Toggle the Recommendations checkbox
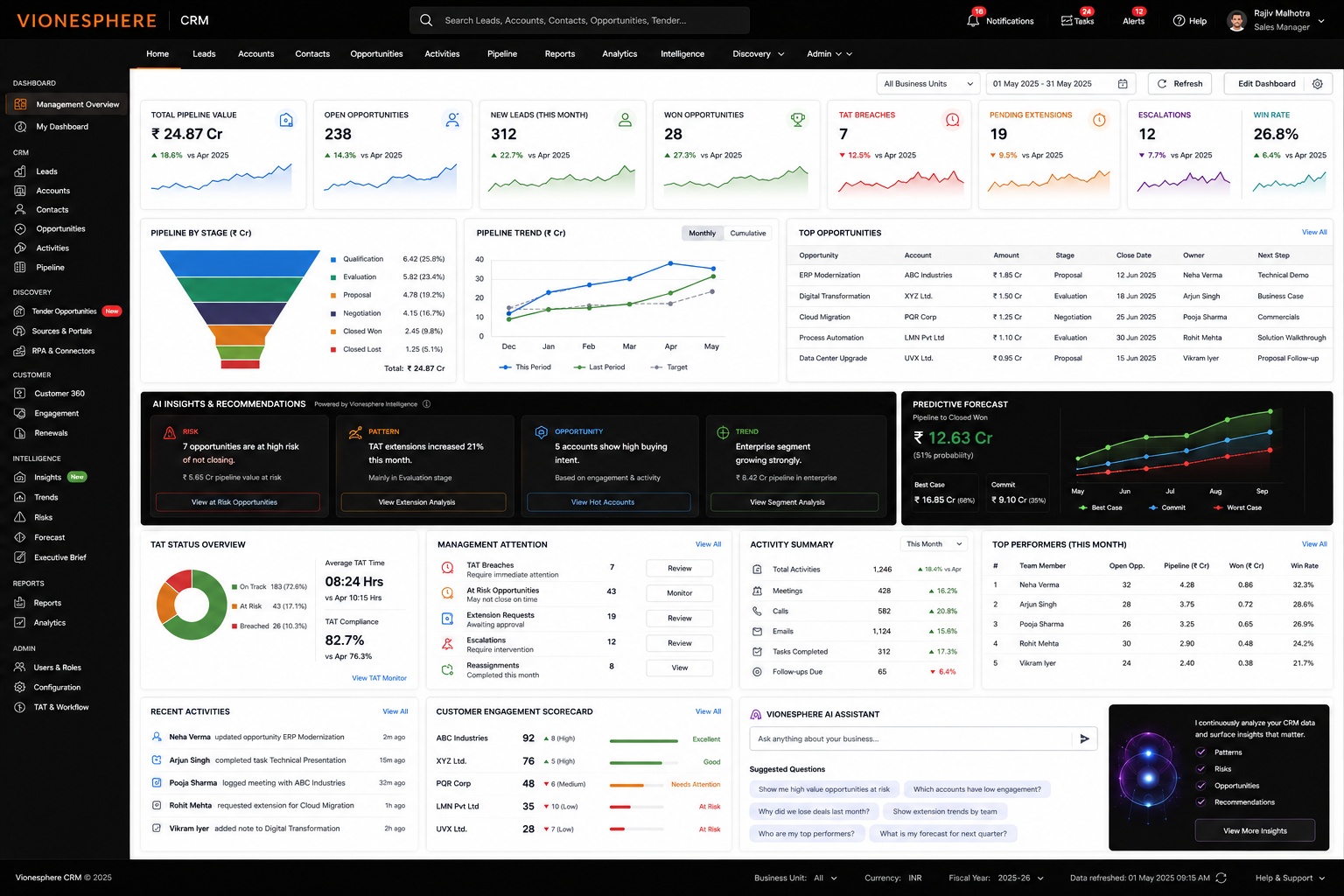The width and height of the screenshot is (1344, 896). pyautogui.click(x=1201, y=802)
